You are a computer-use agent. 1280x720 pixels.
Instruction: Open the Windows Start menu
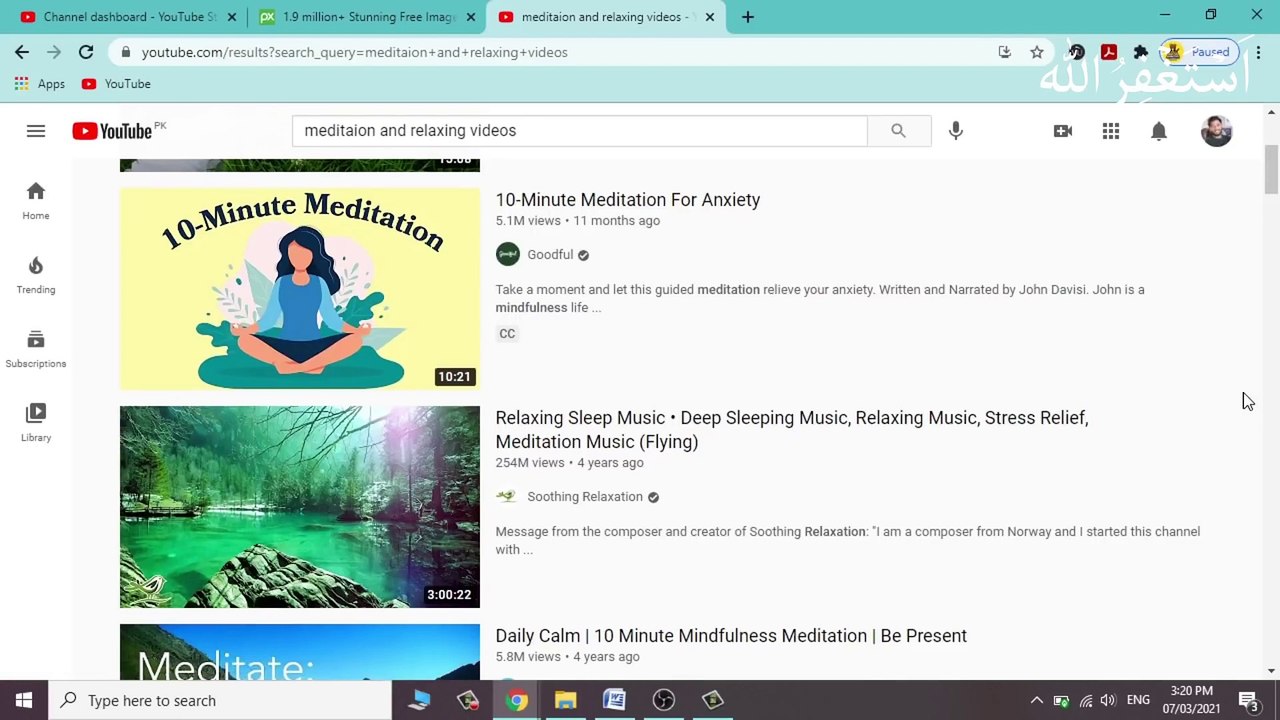coord(24,700)
